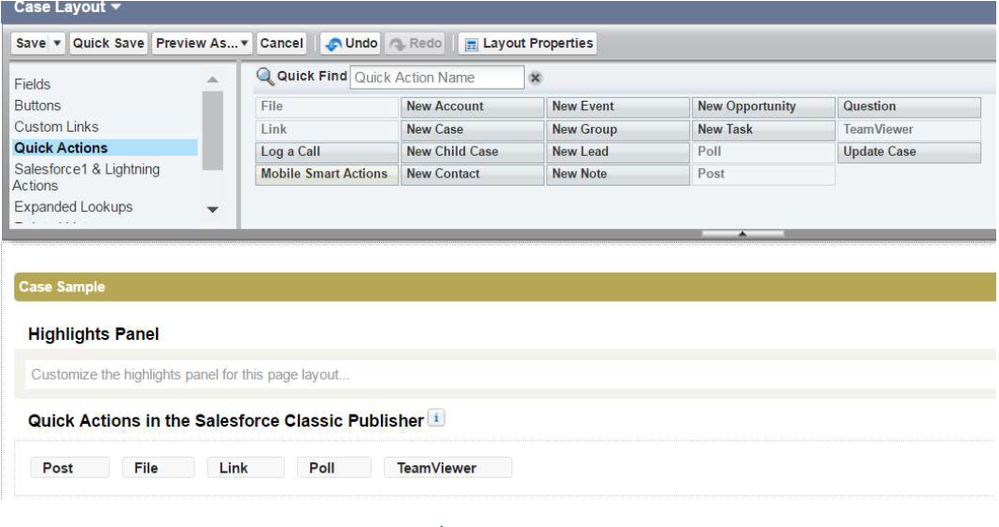999x527 pixels.
Task: Select the TeamViewer palette action
Action: point(909,129)
